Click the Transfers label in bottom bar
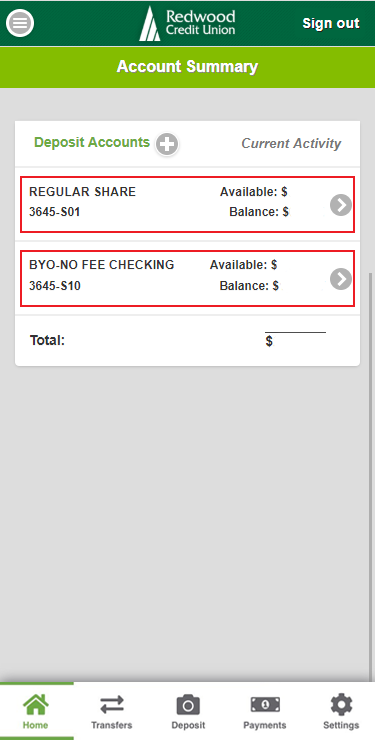The width and height of the screenshot is (375, 740). click(112, 725)
